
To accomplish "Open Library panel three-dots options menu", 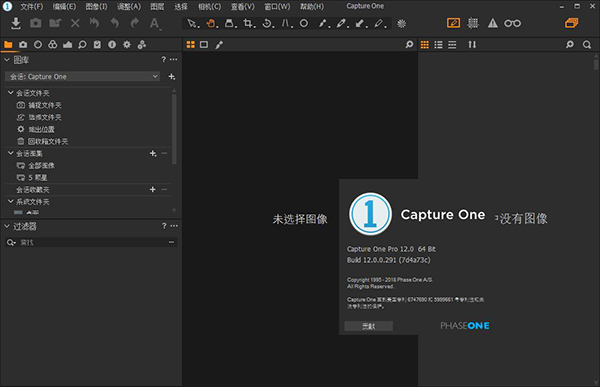I will tap(174, 59).
